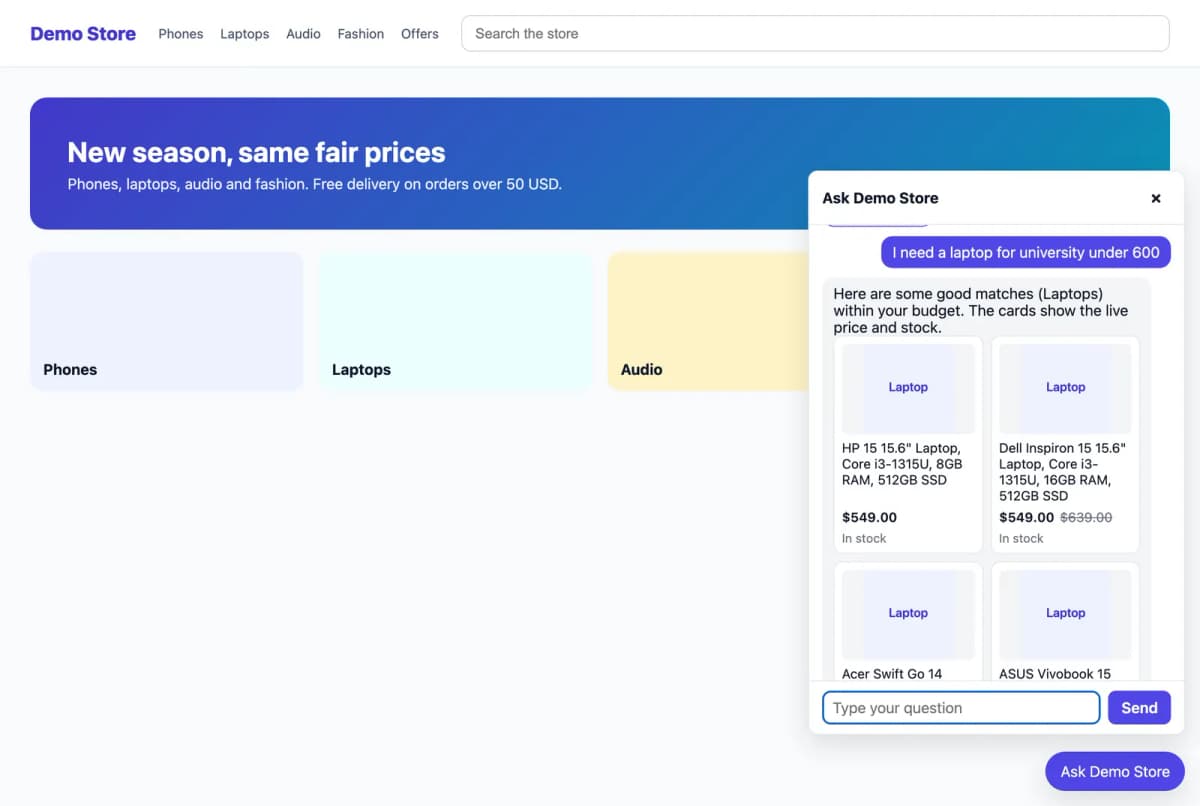Close the Ask Demo Store chat panel
Image resolution: width=1200 pixels, height=806 pixels.
pos(1156,198)
